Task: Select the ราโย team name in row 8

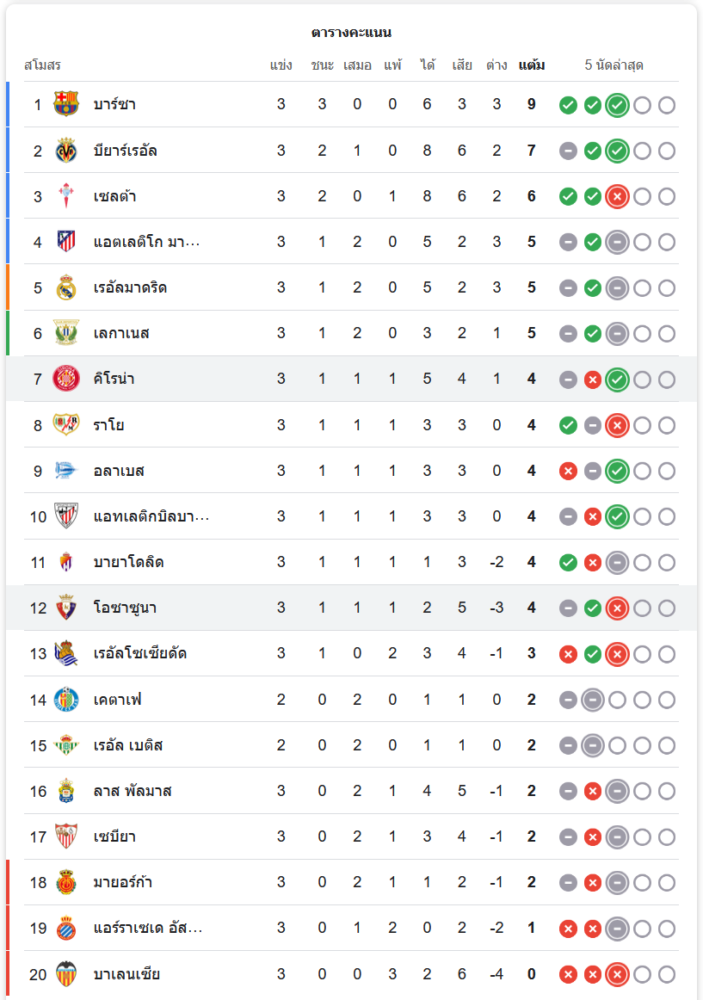Action: 109,425
